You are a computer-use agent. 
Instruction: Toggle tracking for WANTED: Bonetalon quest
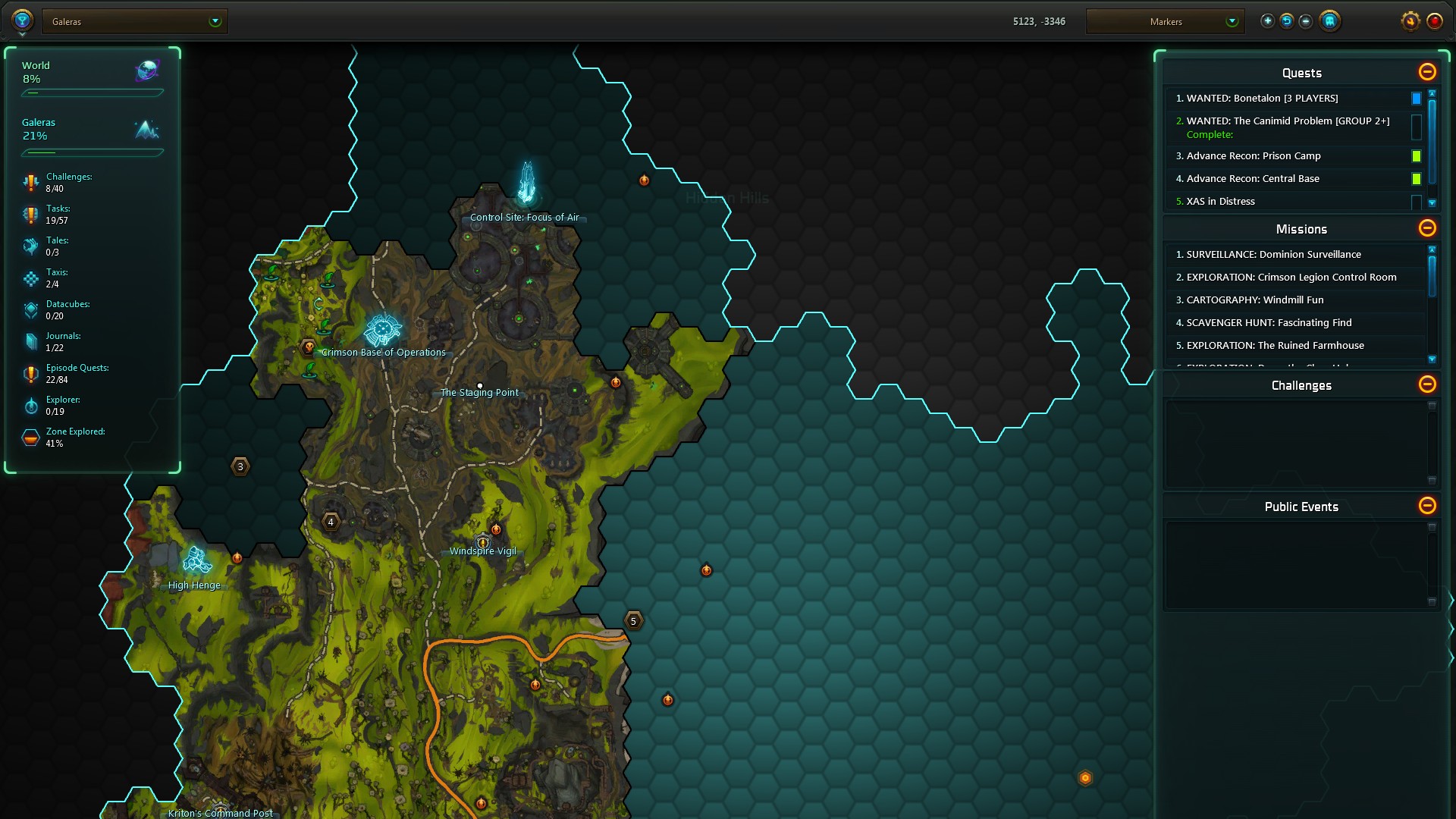[x=1416, y=99]
